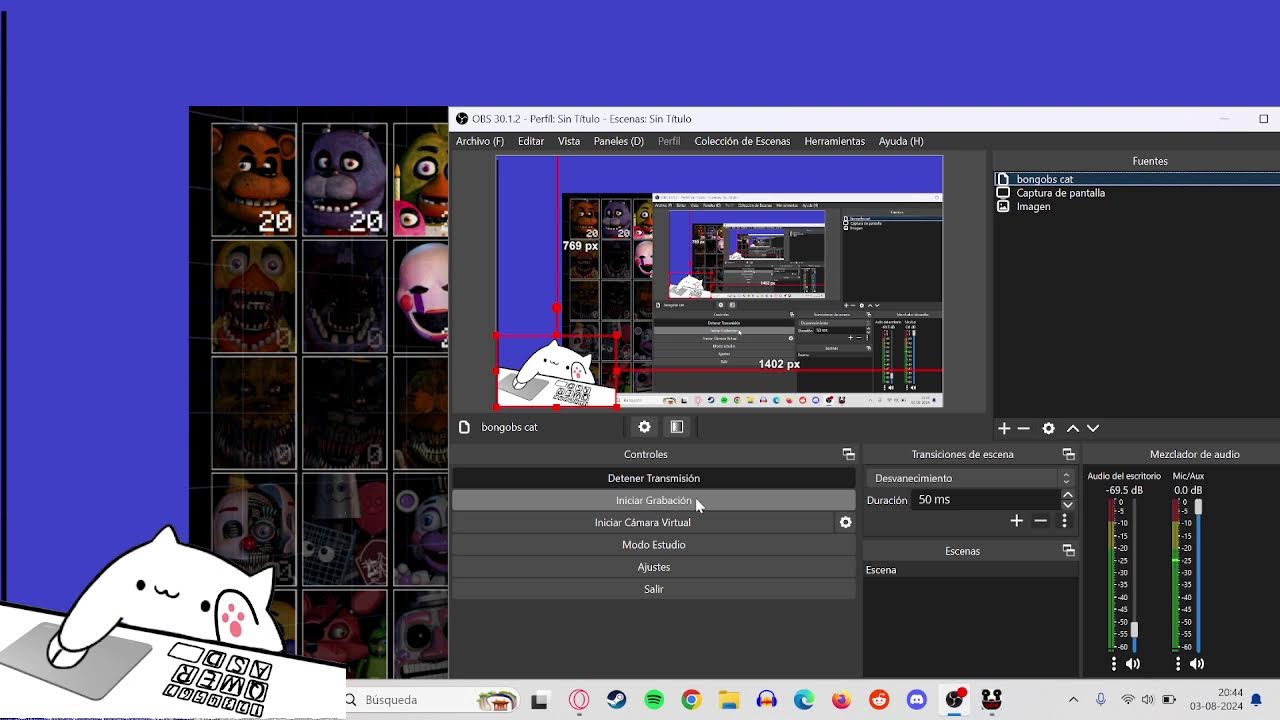Open the Ayuda (H) menu
Viewport: 1280px width, 720px height.
click(x=901, y=141)
